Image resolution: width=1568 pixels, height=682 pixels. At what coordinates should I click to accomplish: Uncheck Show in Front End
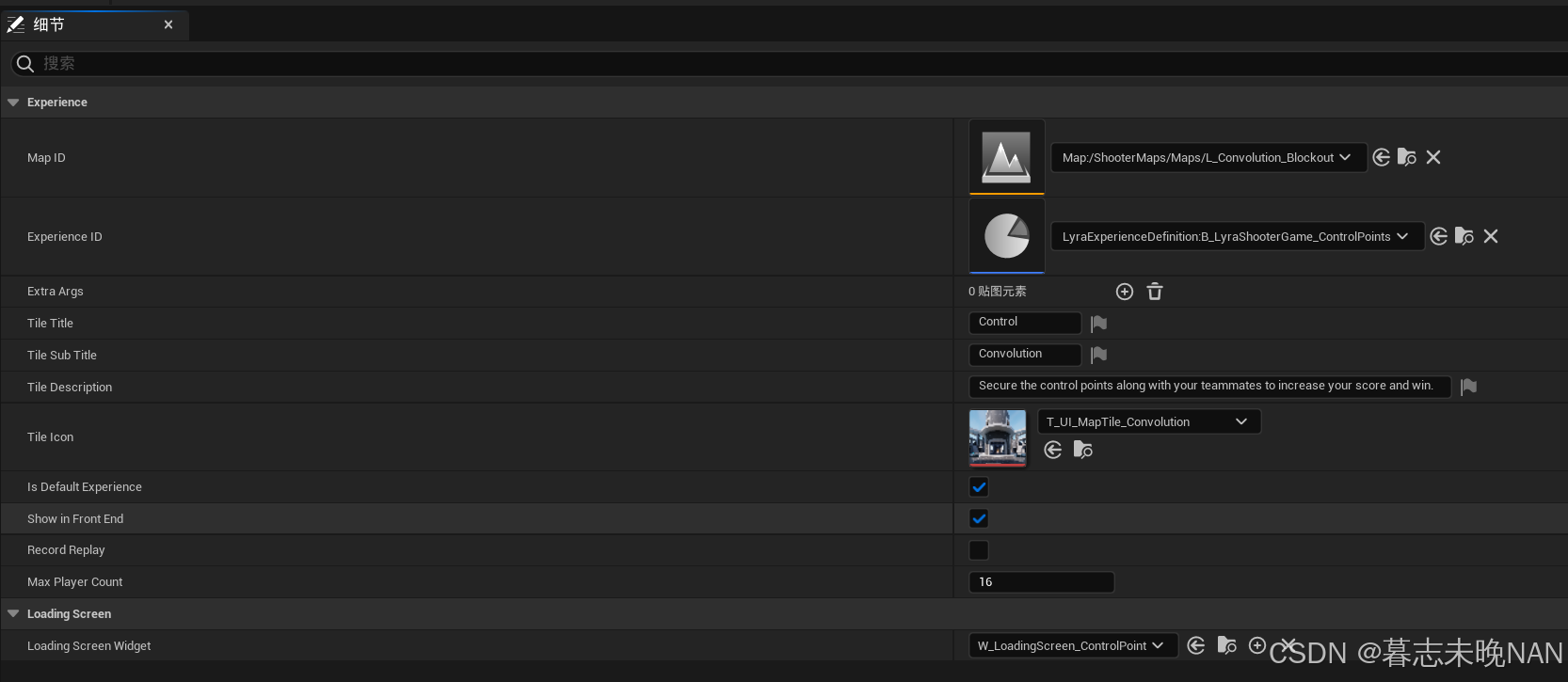coord(979,518)
